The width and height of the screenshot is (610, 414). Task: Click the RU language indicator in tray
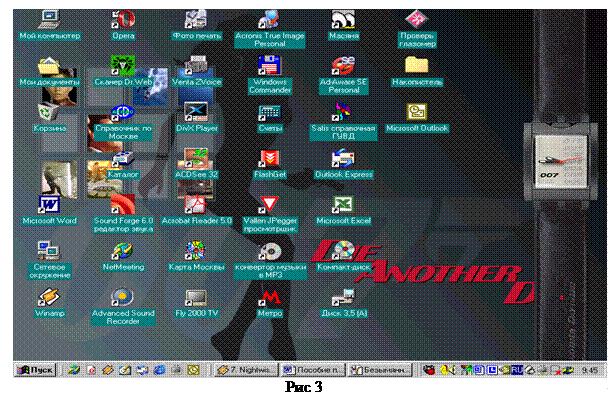pos(517,370)
